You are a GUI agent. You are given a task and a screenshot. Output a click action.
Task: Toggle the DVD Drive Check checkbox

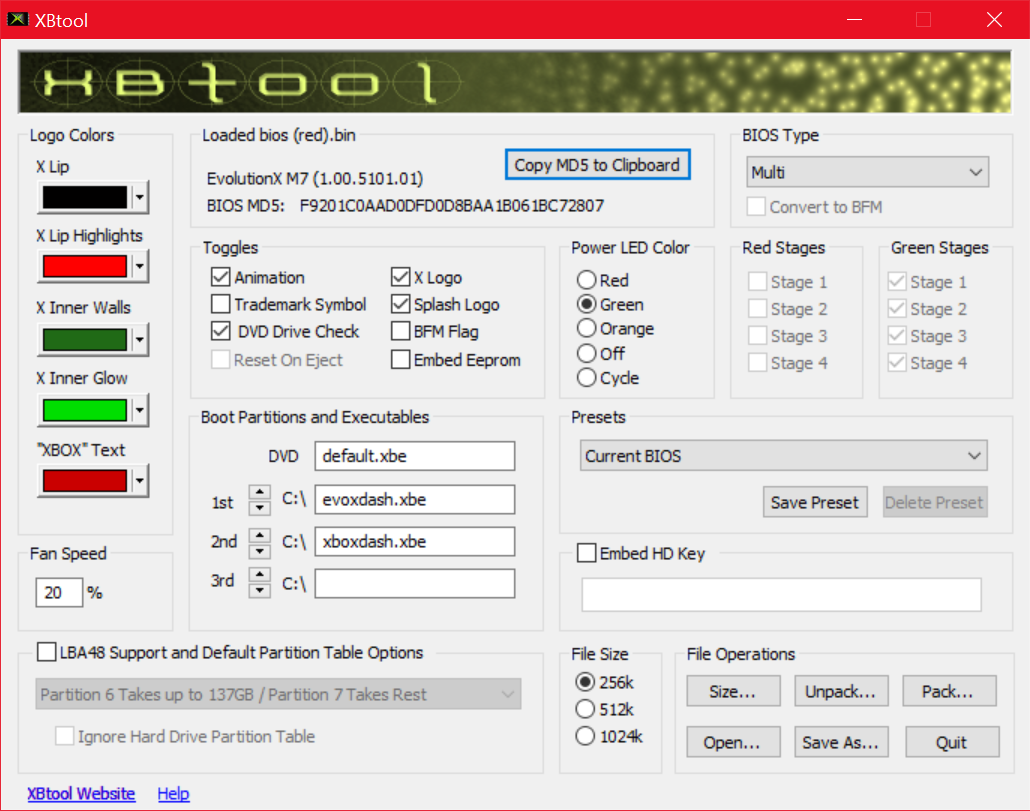221,331
